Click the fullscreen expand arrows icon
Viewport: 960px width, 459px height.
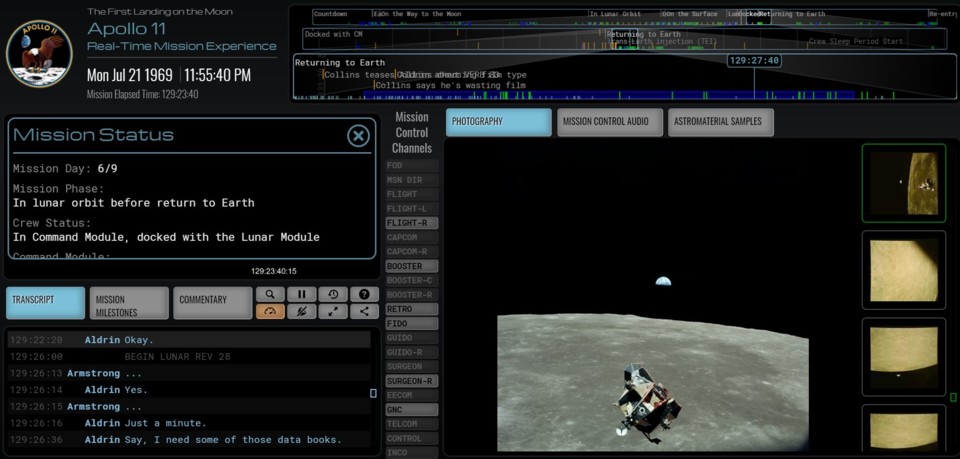point(332,312)
